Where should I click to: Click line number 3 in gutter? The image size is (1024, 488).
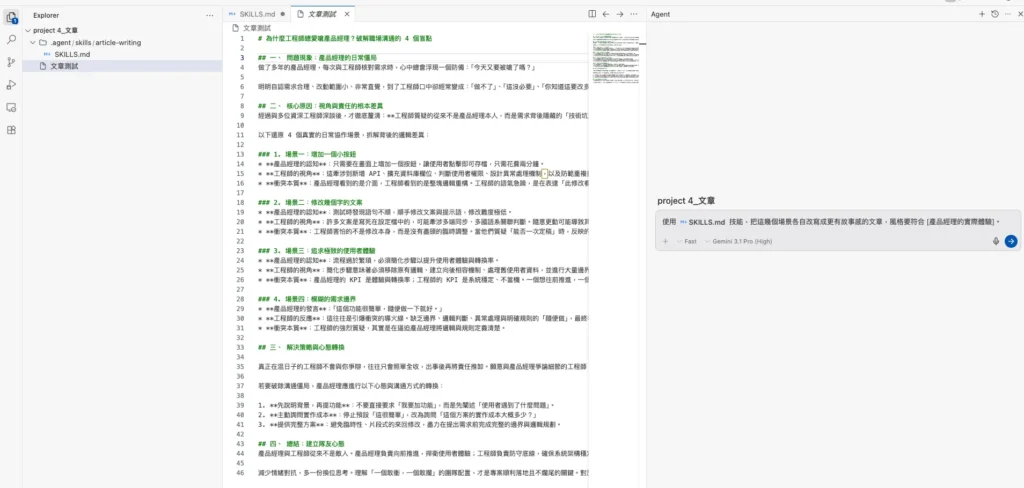click(242, 57)
